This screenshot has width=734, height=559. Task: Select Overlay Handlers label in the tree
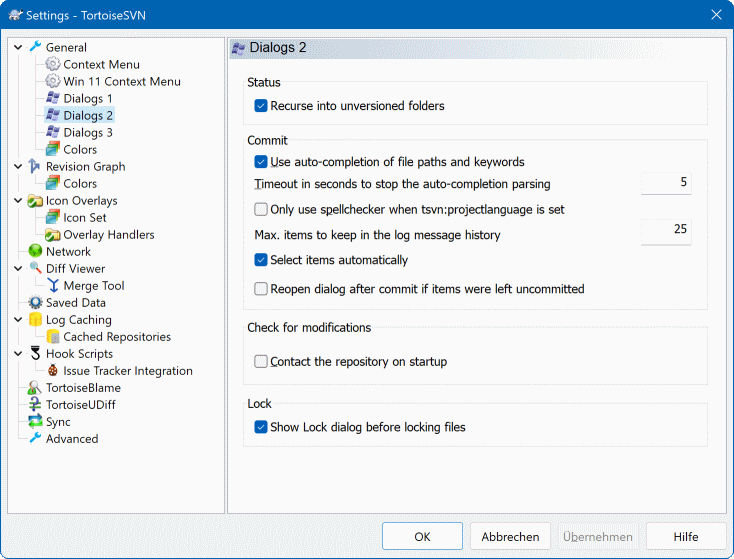[109, 235]
